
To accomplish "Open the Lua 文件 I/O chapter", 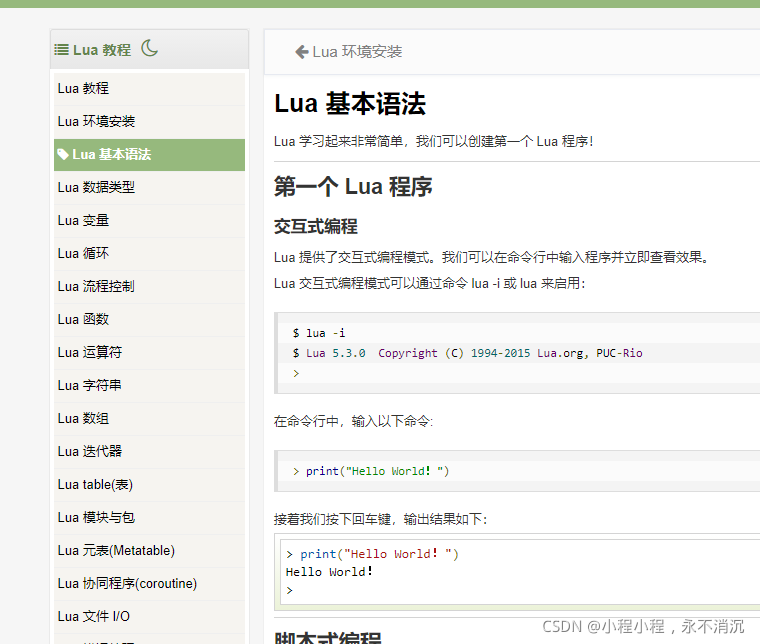I will pos(149,616).
